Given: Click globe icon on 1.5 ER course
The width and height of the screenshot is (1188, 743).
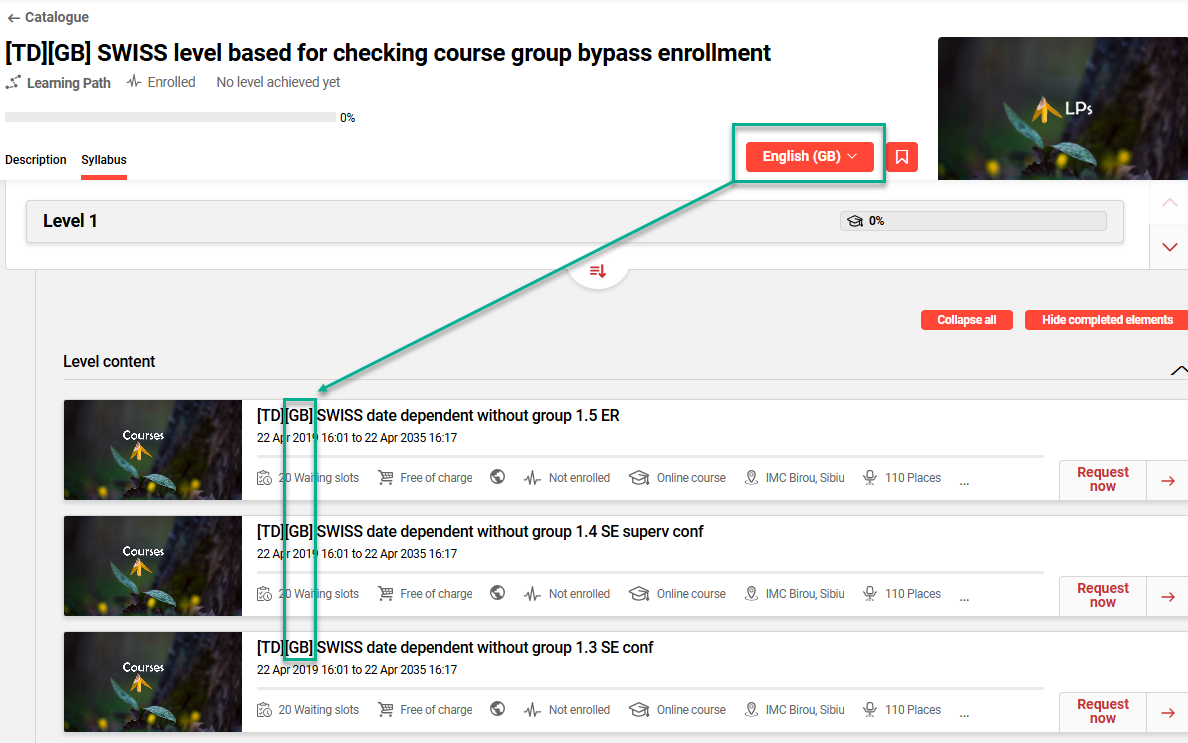Looking at the screenshot, I should point(497,478).
